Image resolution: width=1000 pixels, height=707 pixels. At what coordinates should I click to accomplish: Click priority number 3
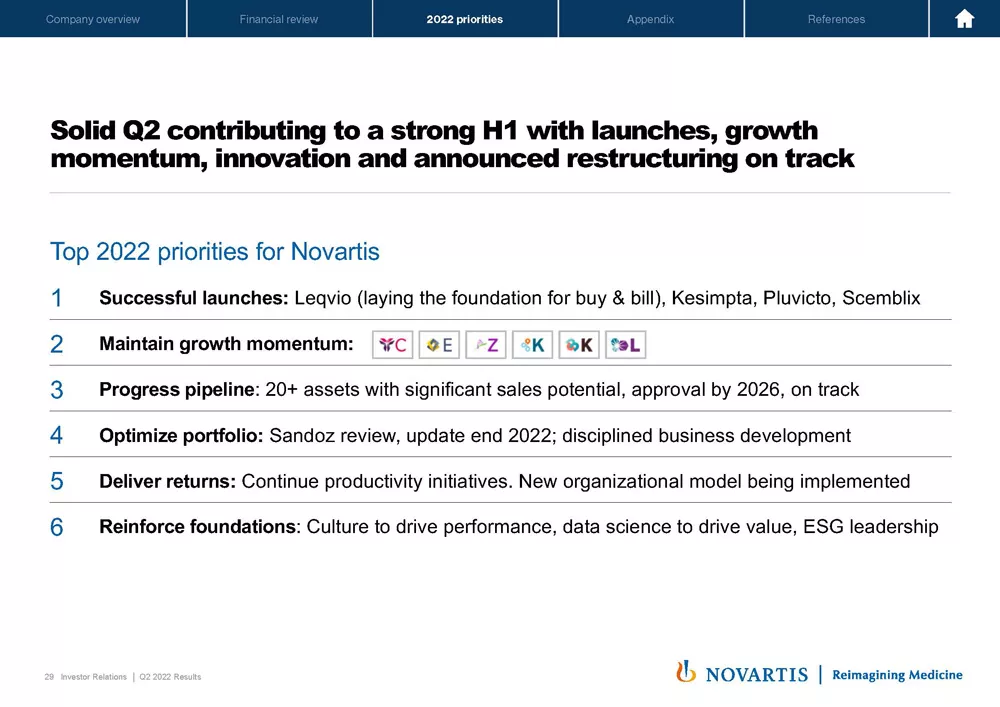[x=57, y=390]
